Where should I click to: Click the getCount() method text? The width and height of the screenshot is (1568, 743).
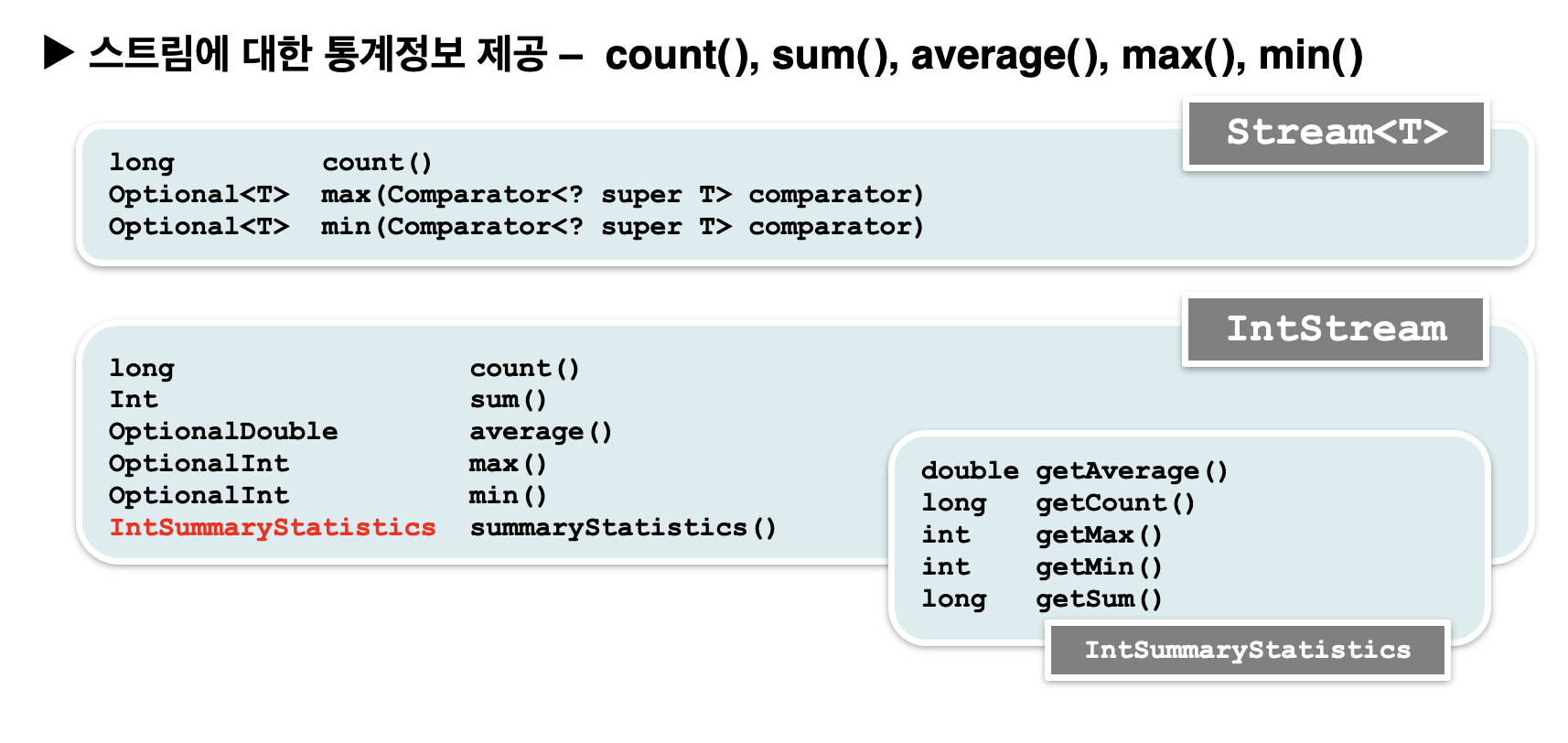1115,503
